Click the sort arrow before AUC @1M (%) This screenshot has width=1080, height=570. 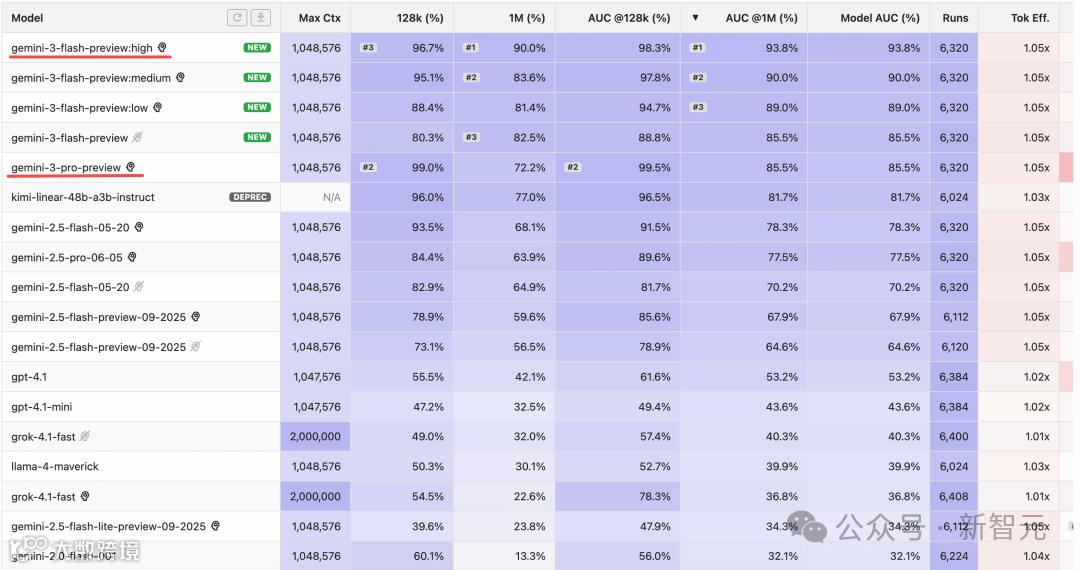pos(696,18)
